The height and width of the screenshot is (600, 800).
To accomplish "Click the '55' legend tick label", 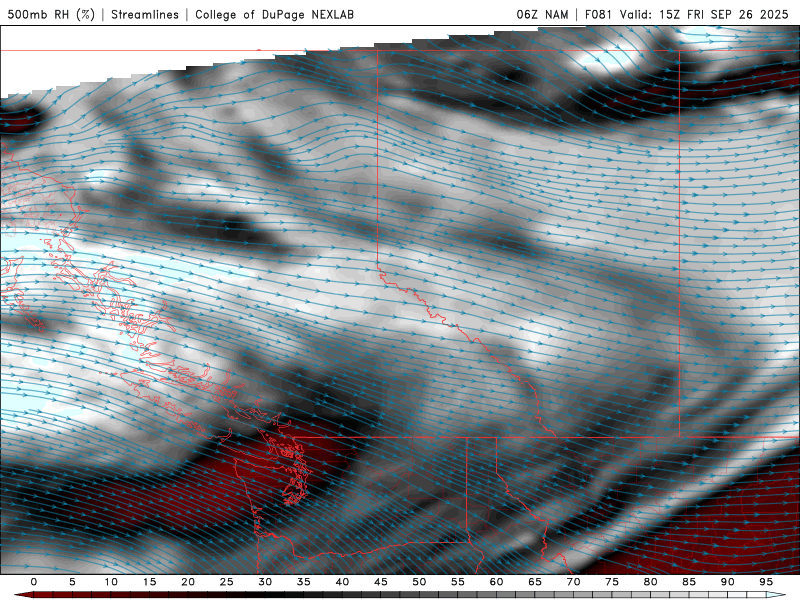I will (x=458, y=582).
